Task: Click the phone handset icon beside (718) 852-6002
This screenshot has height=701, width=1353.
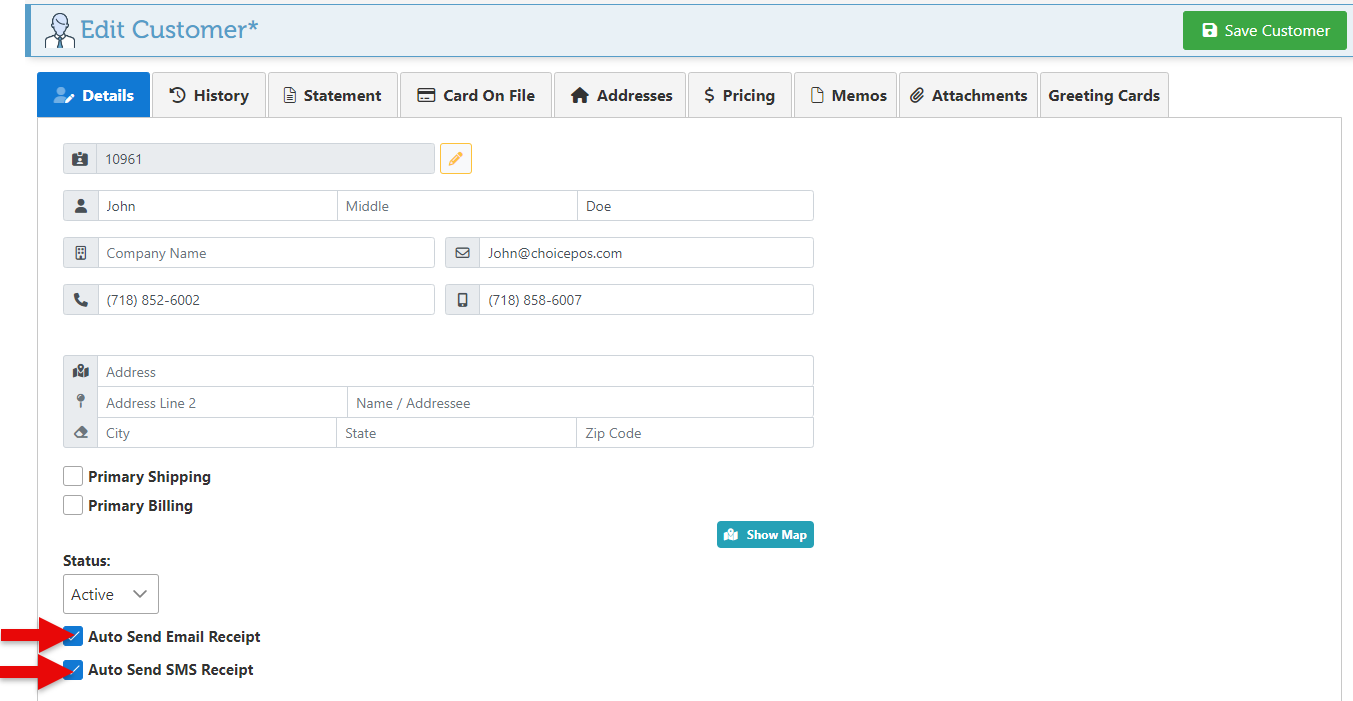Action: tap(81, 300)
